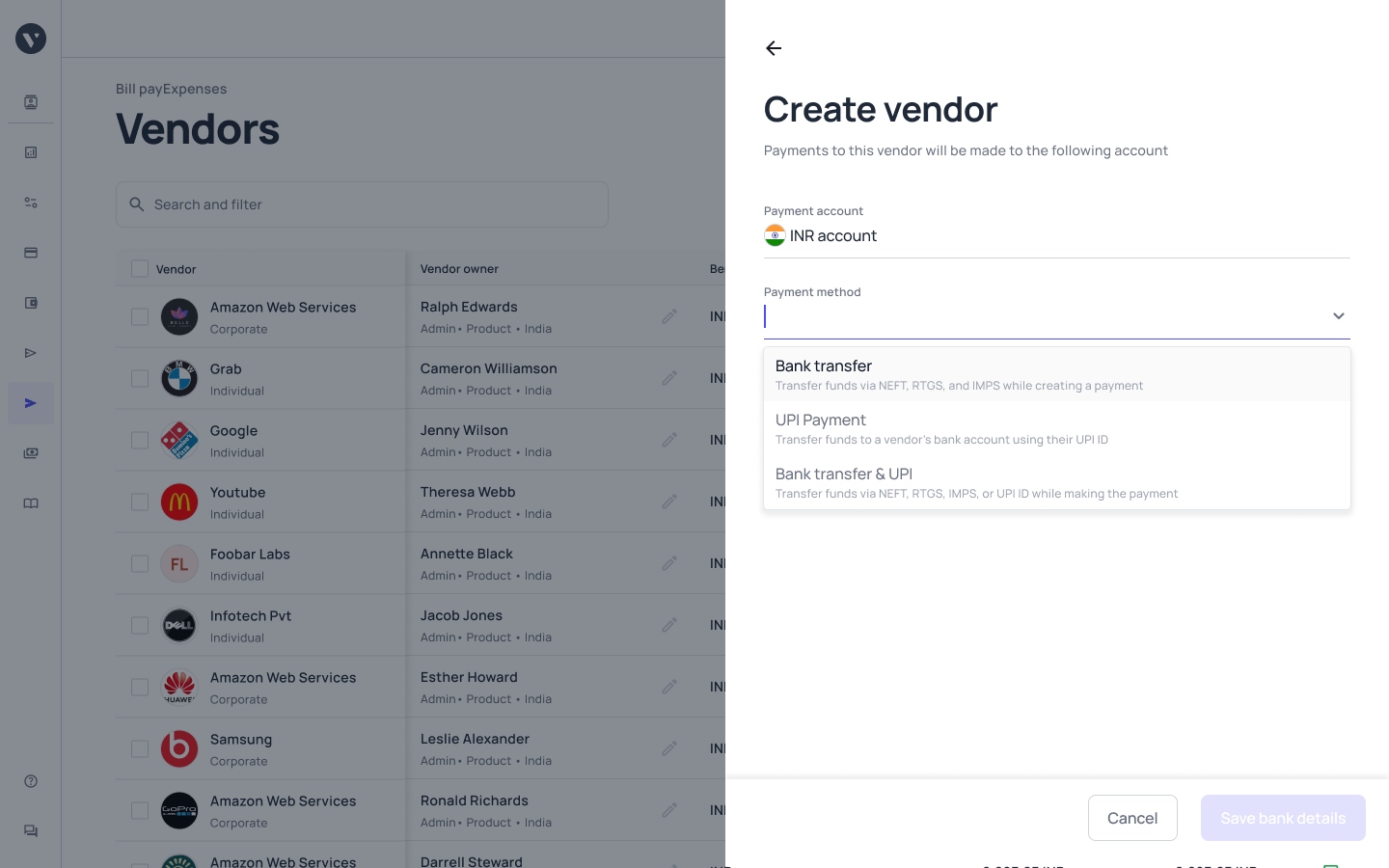Click Save bank details button
1389x868 pixels.
click(x=1282, y=818)
